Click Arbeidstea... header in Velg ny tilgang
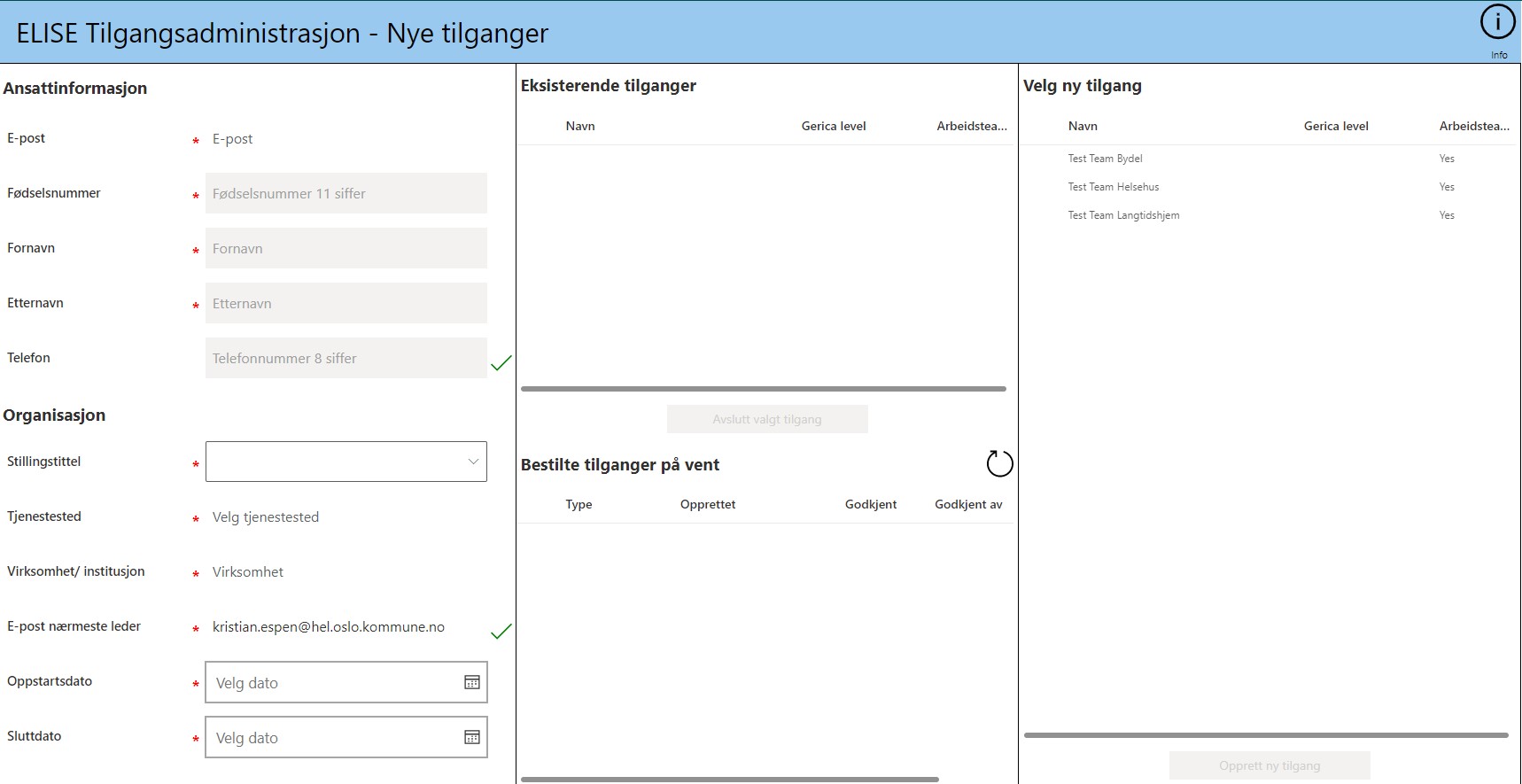The image size is (1522, 784). (1474, 126)
